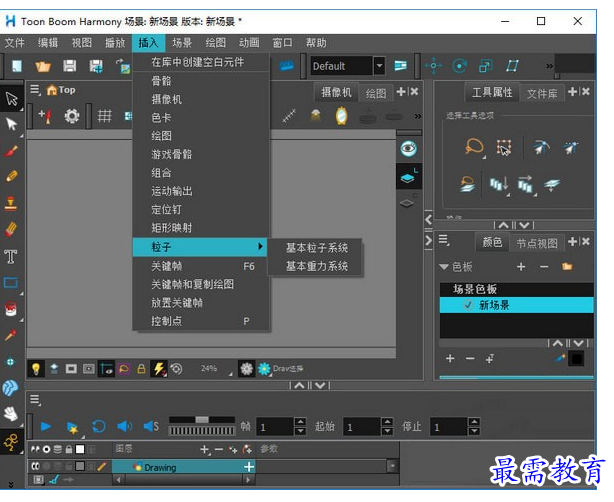
Task: Click the white color box in layer header
Action: [x=80, y=449]
